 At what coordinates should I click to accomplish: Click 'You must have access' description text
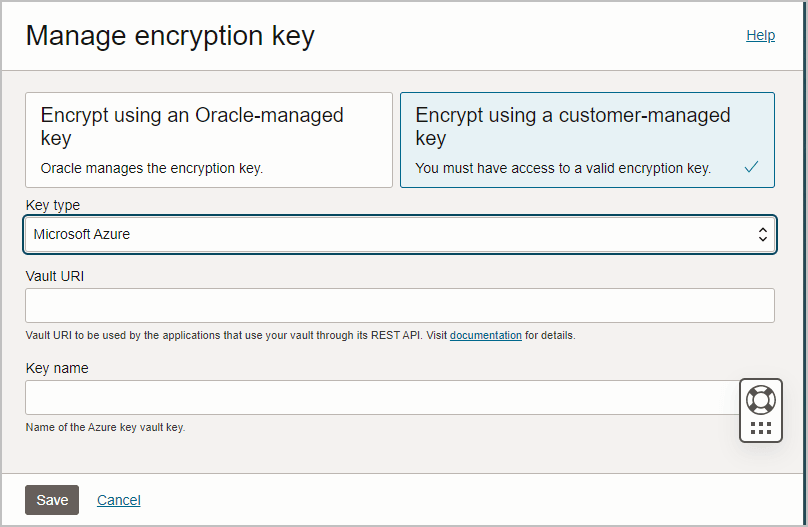(x=562, y=168)
